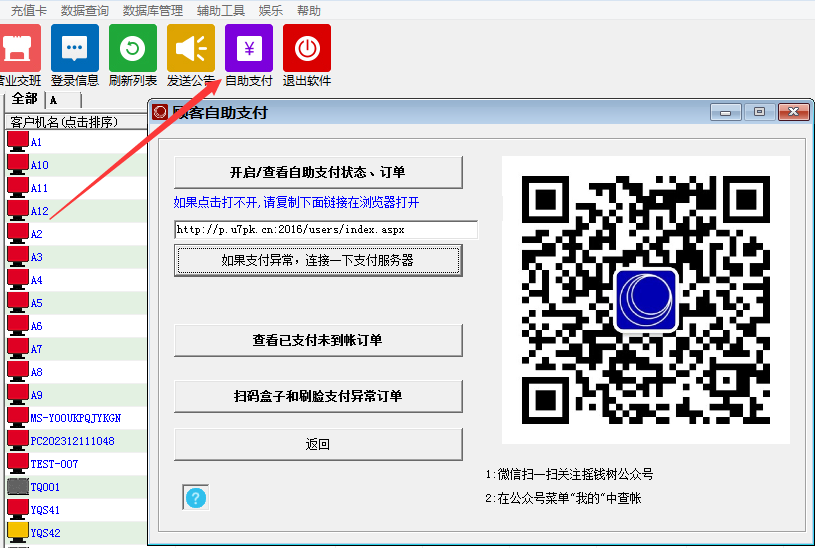Click the WeChat QR code image

(x=646, y=300)
